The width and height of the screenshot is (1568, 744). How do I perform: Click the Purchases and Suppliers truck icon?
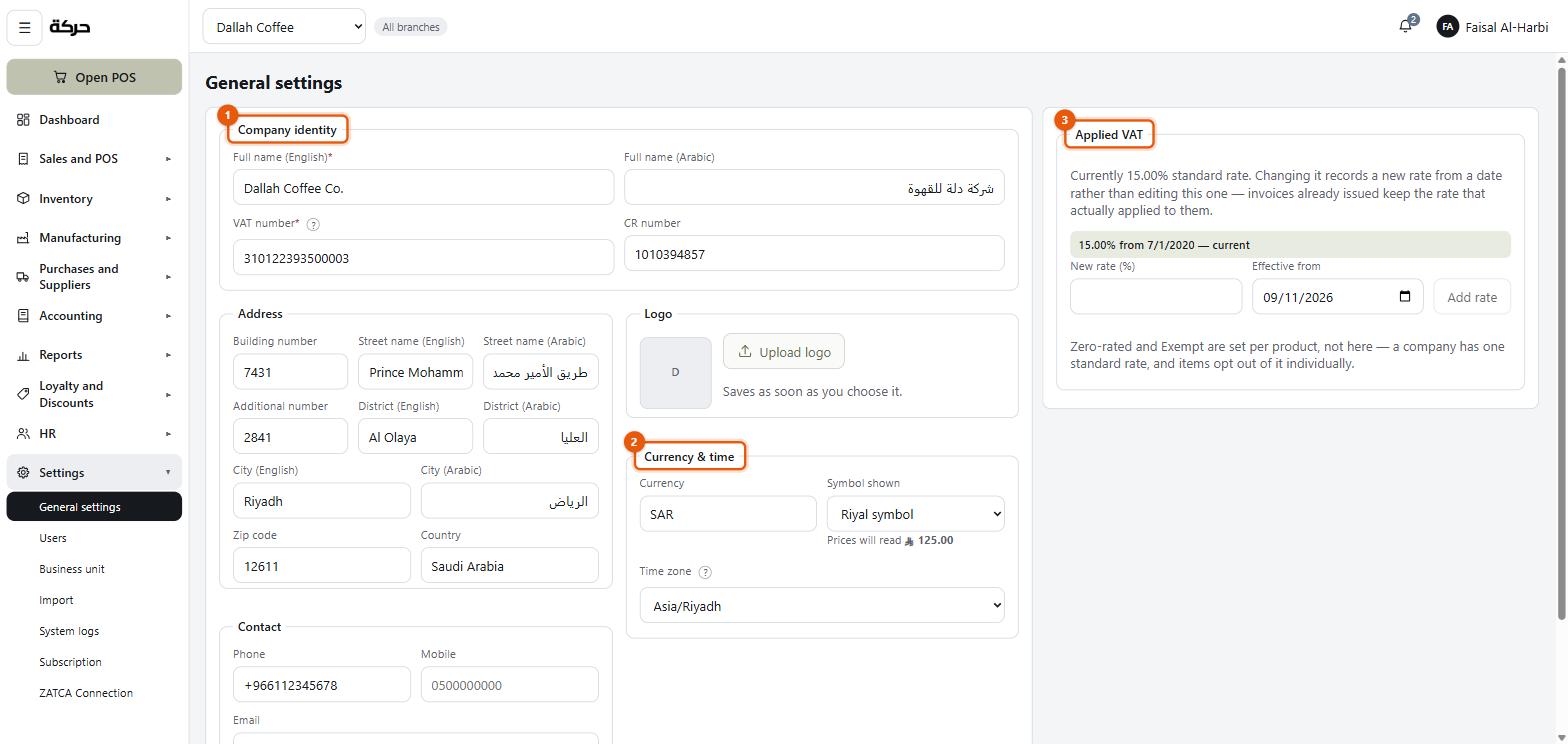(23, 277)
